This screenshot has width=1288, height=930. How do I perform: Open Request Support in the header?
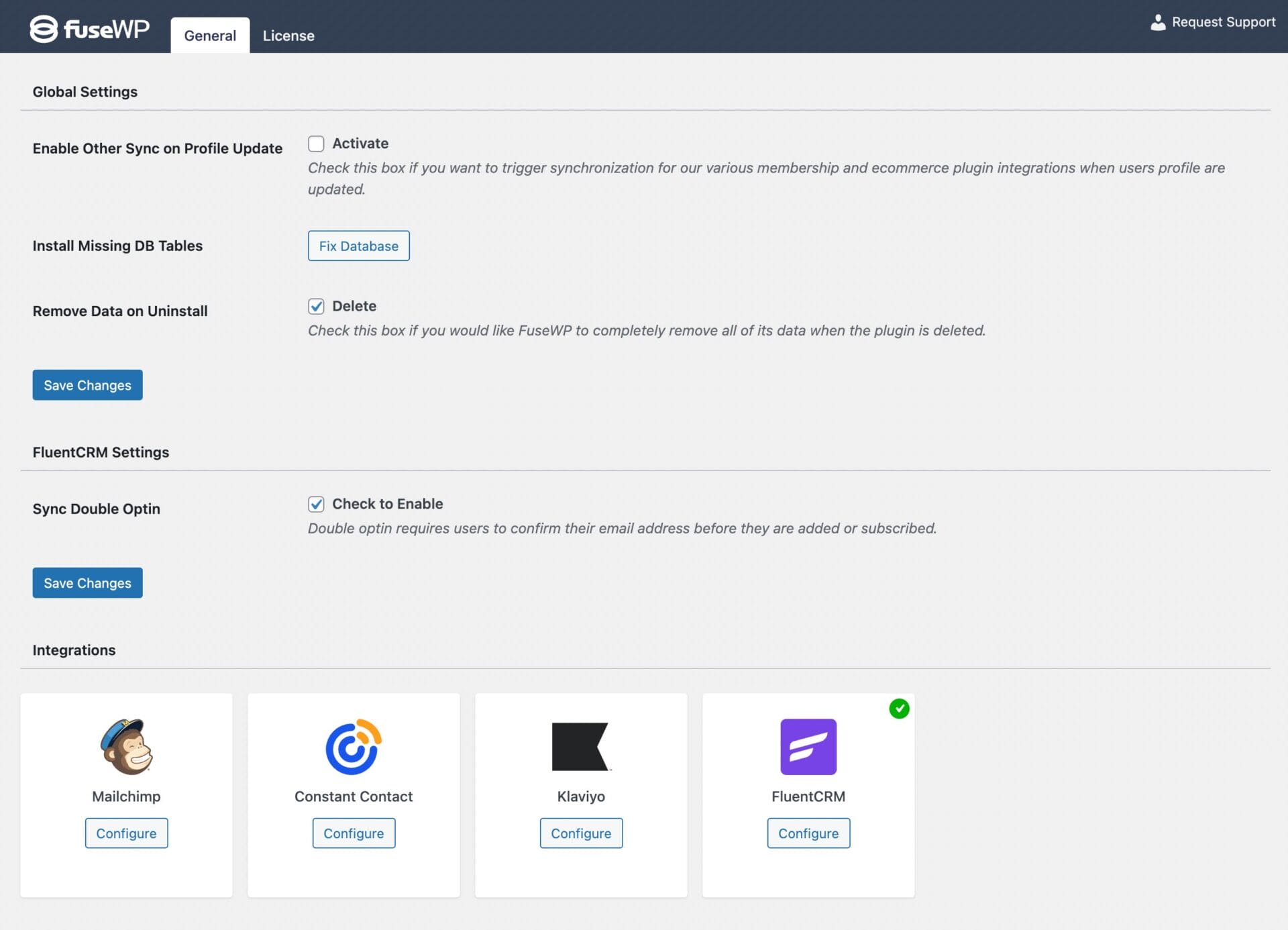[1224, 21]
